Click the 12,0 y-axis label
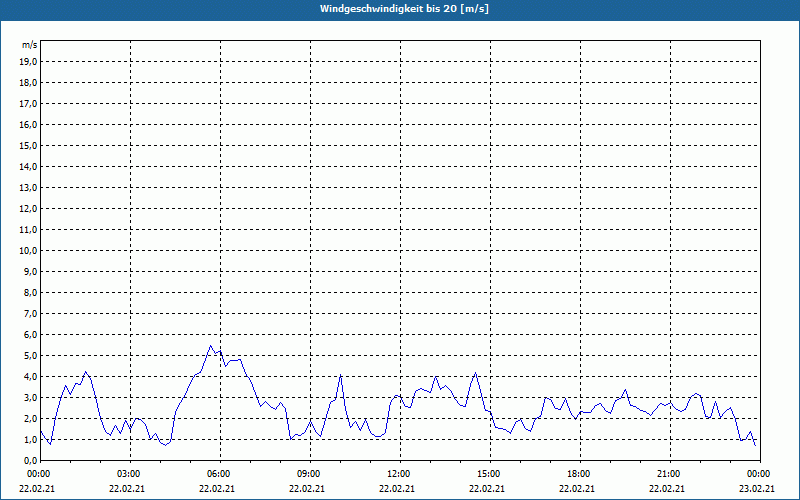Image resolution: width=800 pixels, height=500 pixels. 28,209
